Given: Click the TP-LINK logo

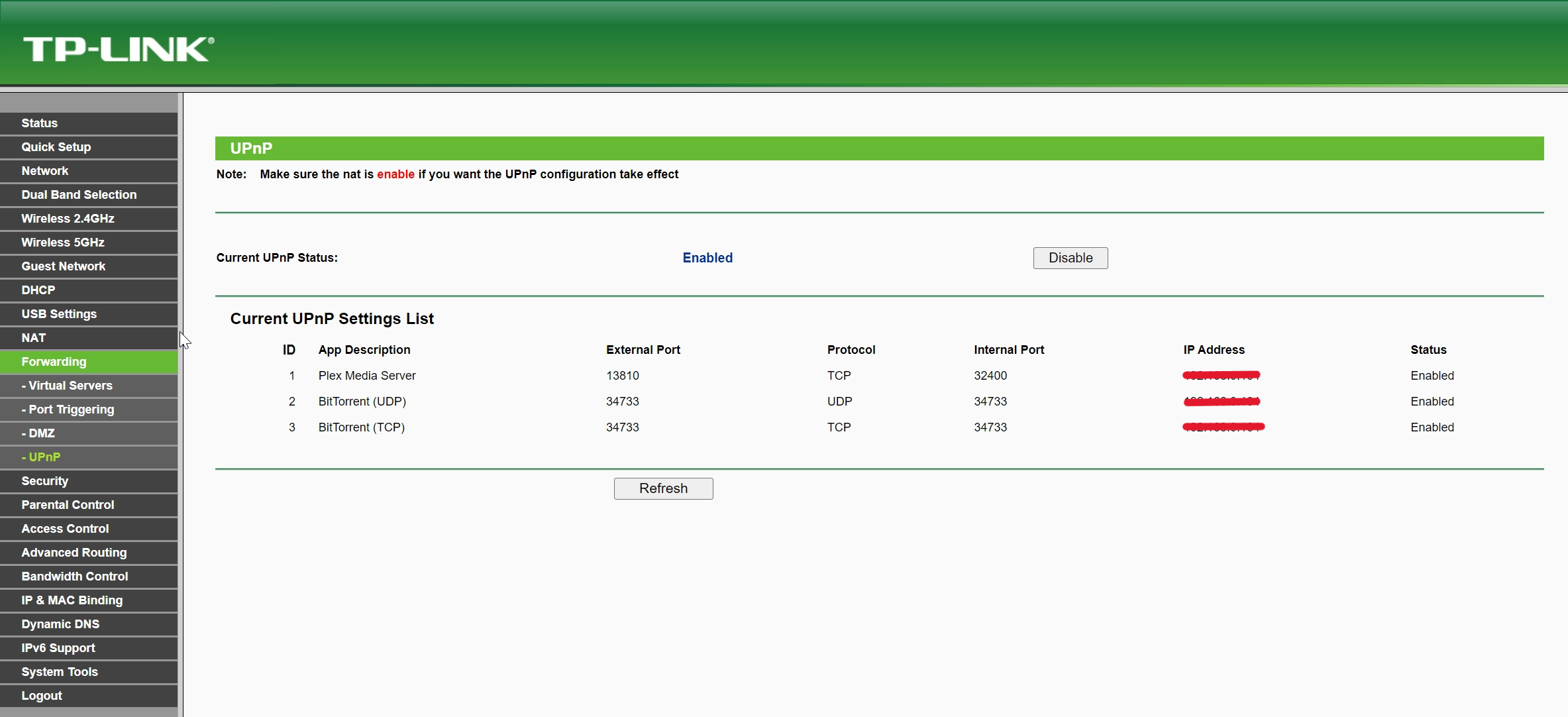Looking at the screenshot, I should 119,50.
